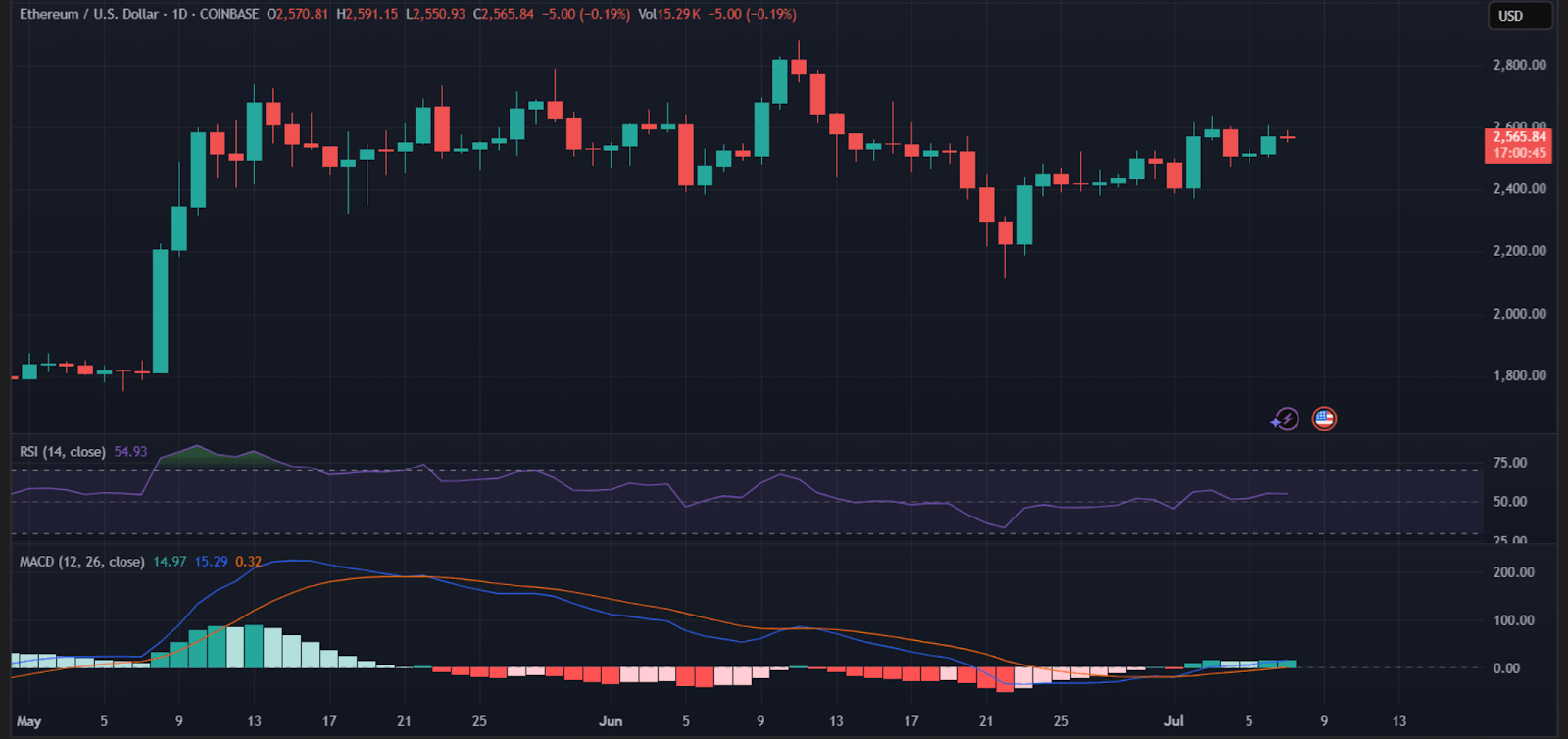Click the tallest green MACD histogram bar
Viewport: 1568px width, 739px height.
tap(254, 646)
